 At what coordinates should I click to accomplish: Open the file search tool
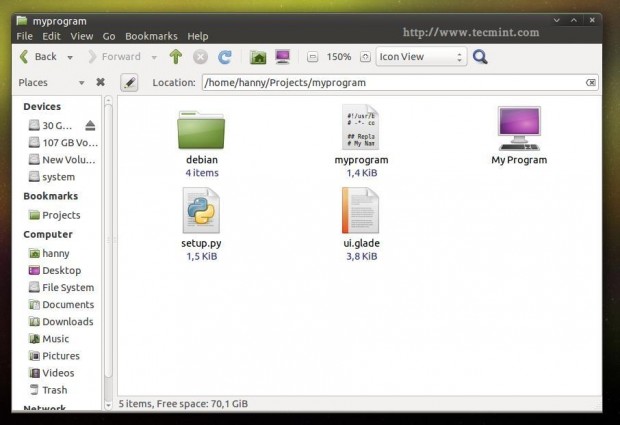tap(480, 57)
